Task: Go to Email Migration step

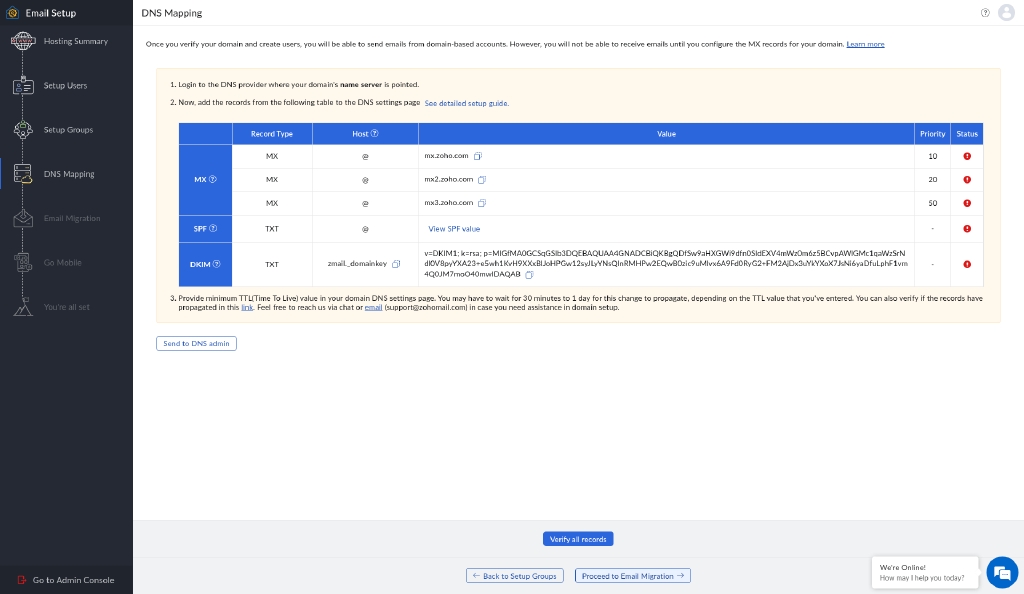Action: pyautogui.click(x=72, y=218)
